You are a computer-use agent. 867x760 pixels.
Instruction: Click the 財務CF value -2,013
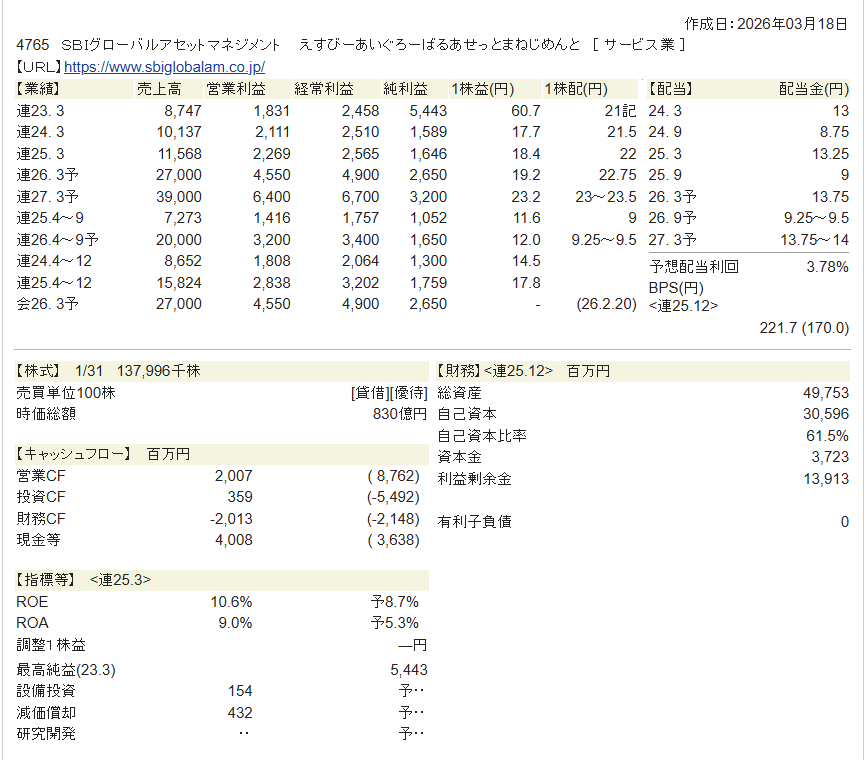[231, 519]
